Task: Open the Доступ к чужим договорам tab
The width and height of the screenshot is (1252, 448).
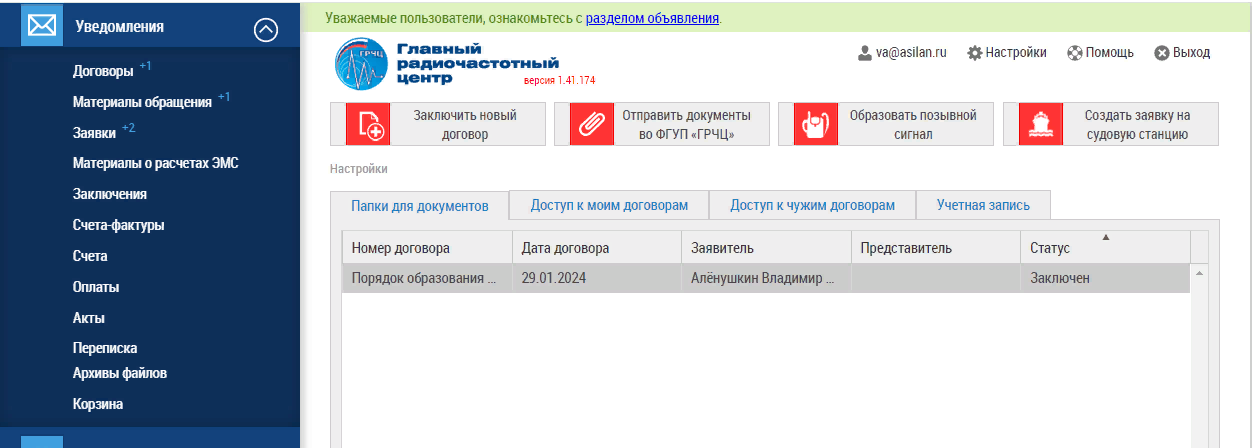Action: pyautogui.click(x=812, y=205)
